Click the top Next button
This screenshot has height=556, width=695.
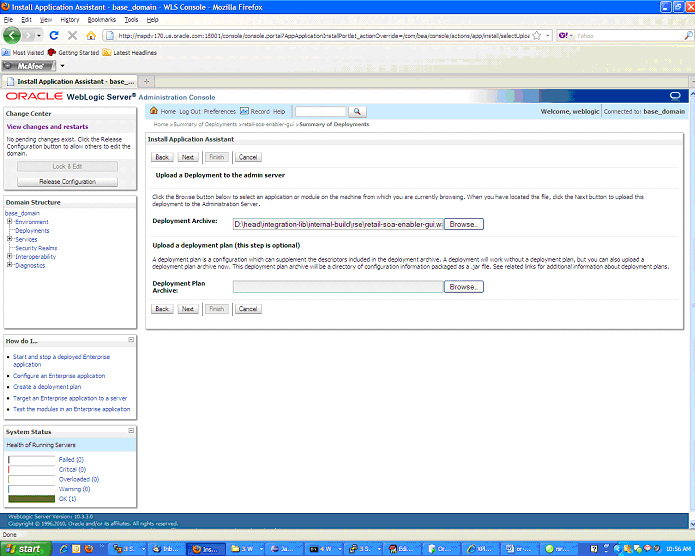click(188, 157)
